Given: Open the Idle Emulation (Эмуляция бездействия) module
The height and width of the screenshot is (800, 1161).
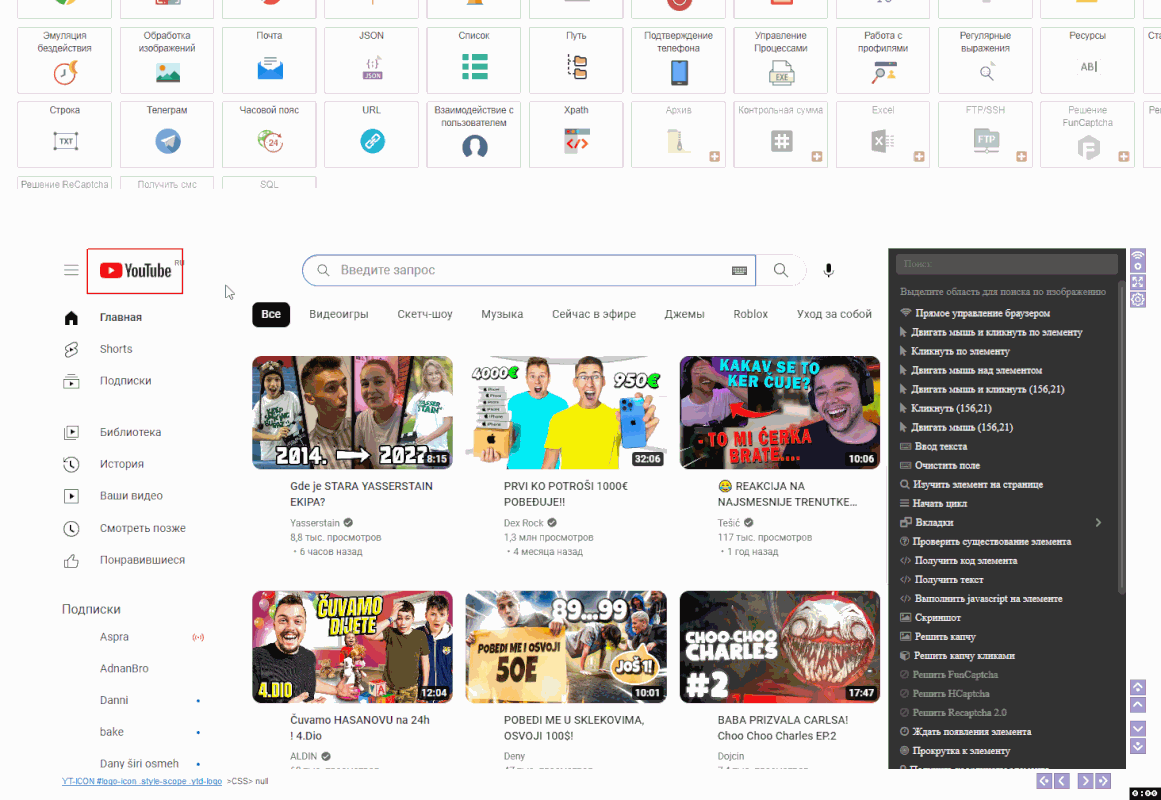Looking at the screenshot, I should coord(64,60).
